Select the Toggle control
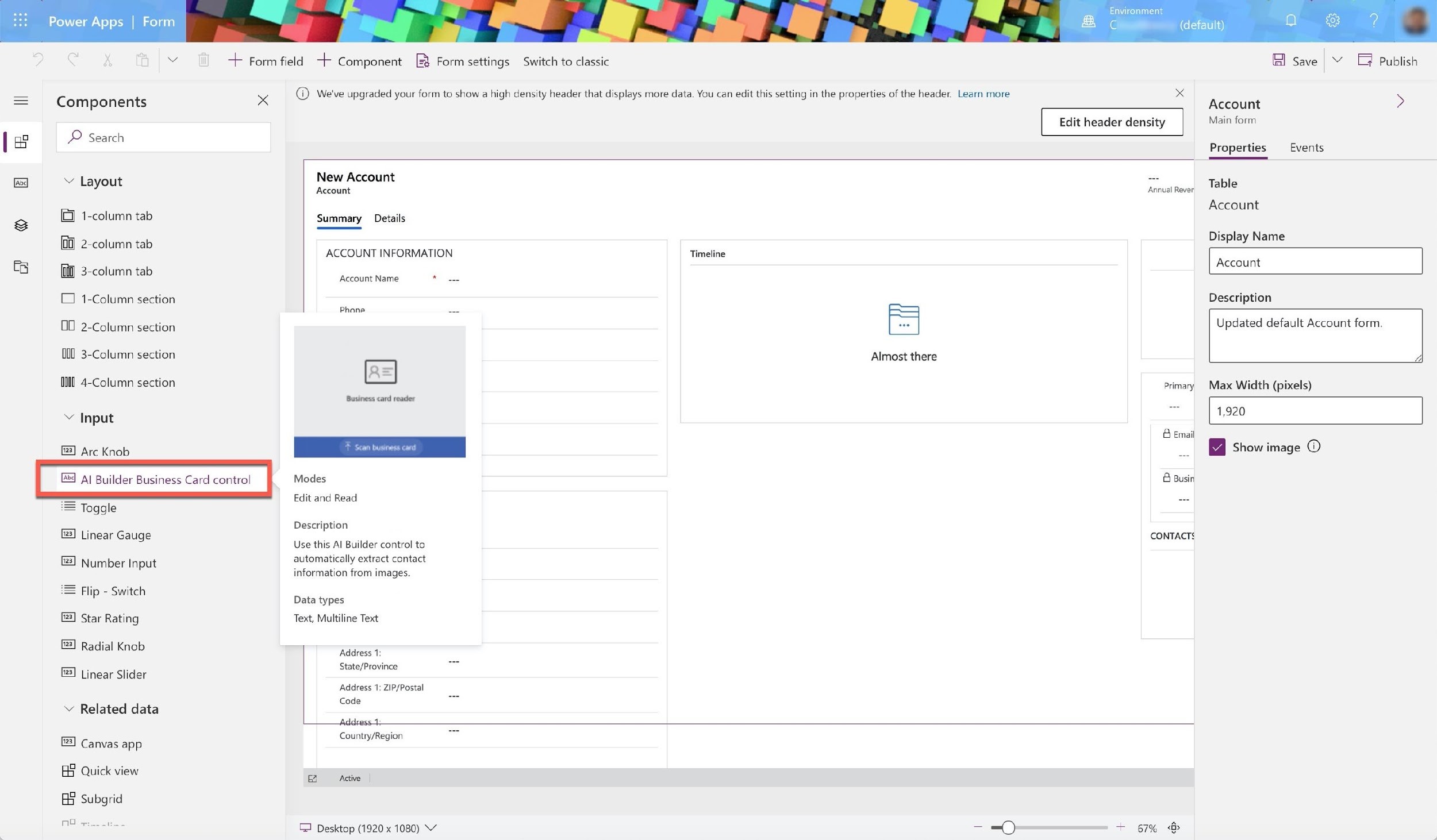The width and height of the screenshot is (1437, 840). click(x=89, y=507)
